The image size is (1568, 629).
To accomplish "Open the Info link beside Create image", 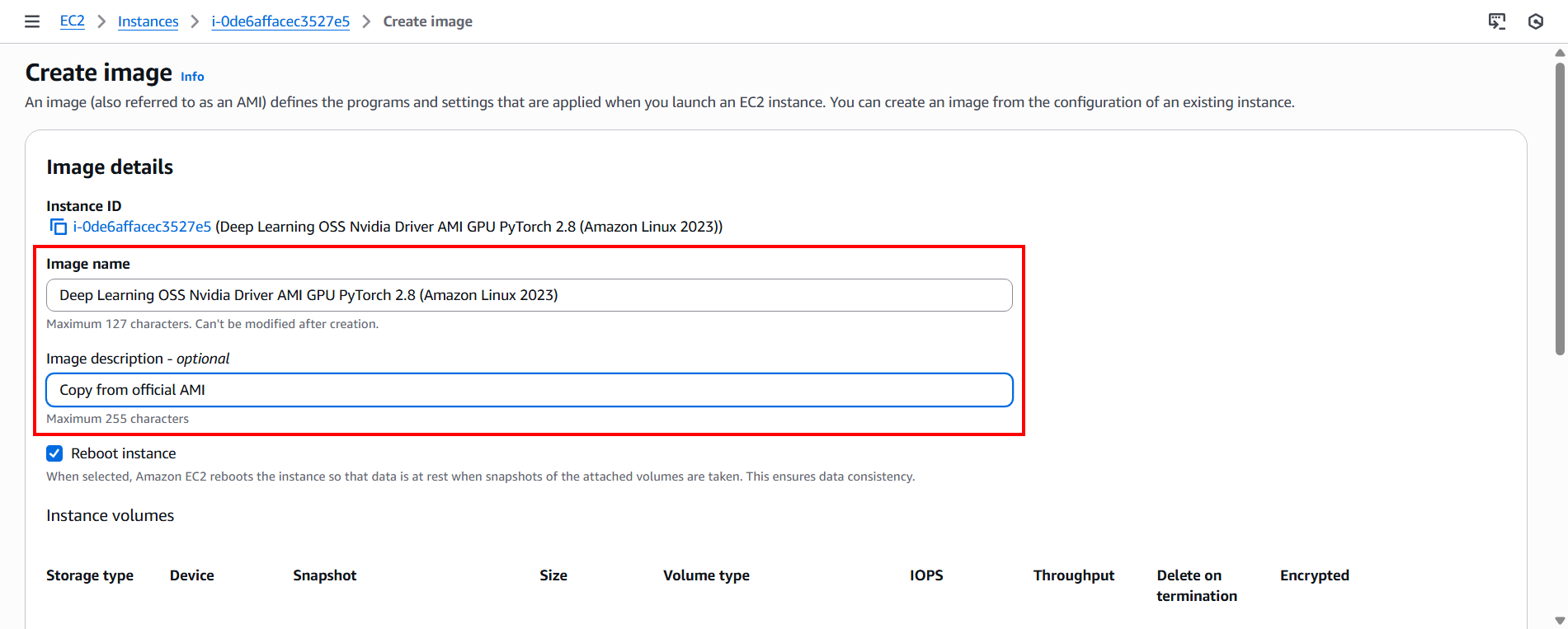I will 192,77.
